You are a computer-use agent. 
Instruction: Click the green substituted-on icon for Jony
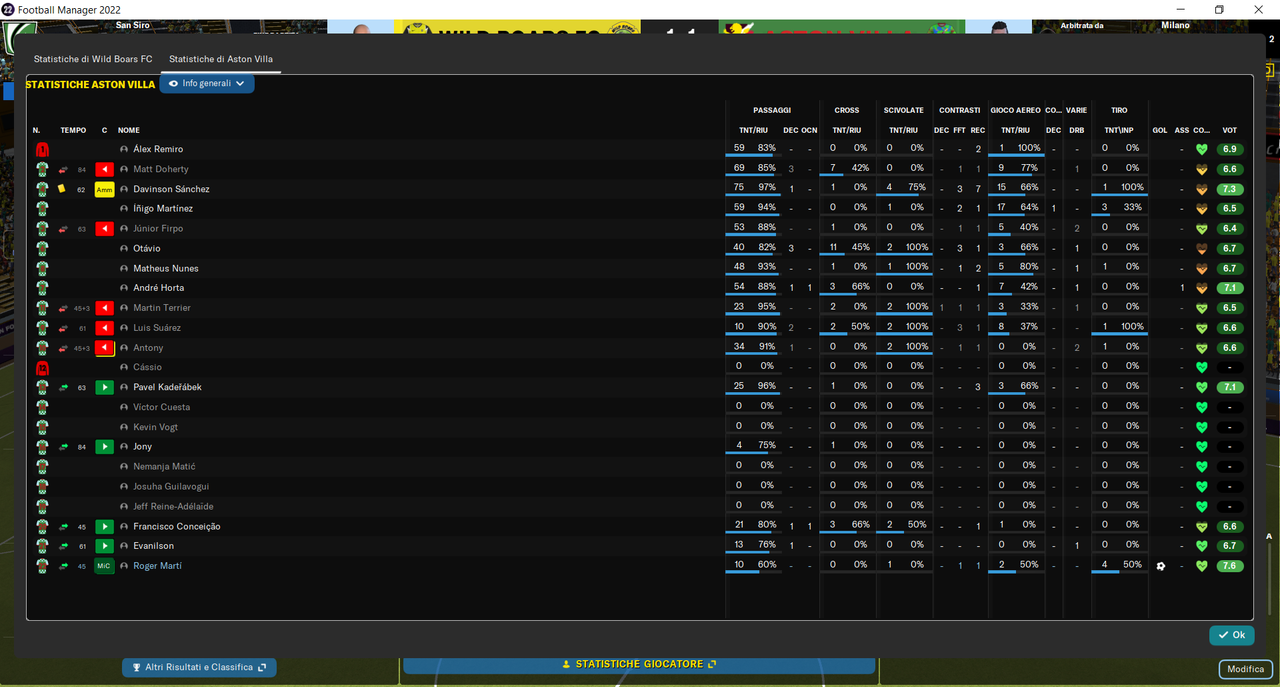(104, 447)
